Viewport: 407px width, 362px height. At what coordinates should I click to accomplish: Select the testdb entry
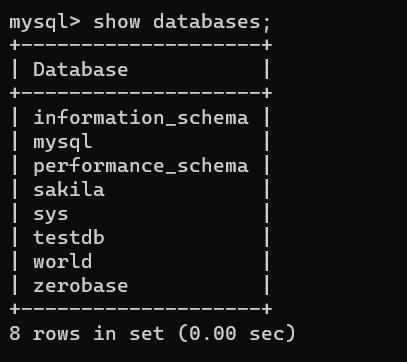coord(69,238)
